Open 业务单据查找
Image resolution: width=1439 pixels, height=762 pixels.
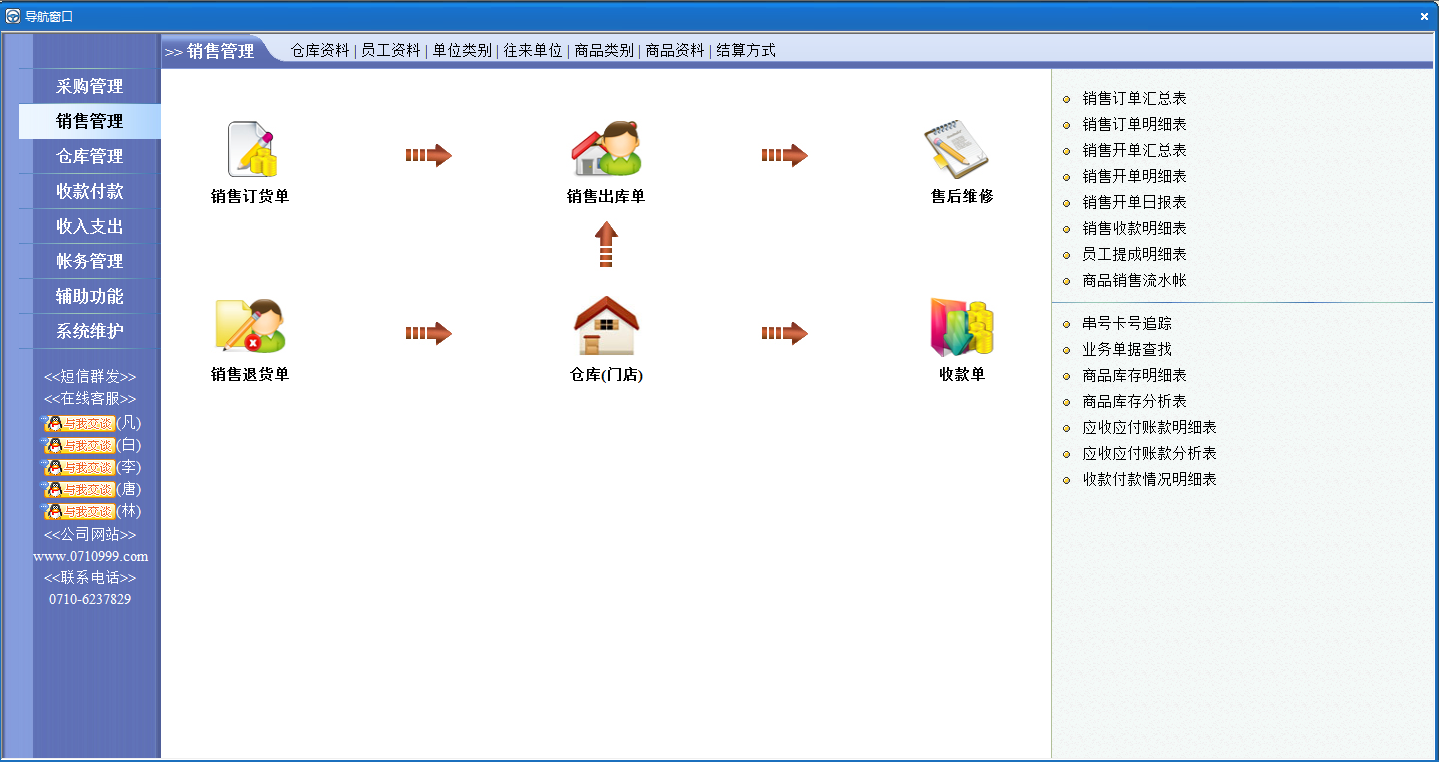click(1127, 349)
